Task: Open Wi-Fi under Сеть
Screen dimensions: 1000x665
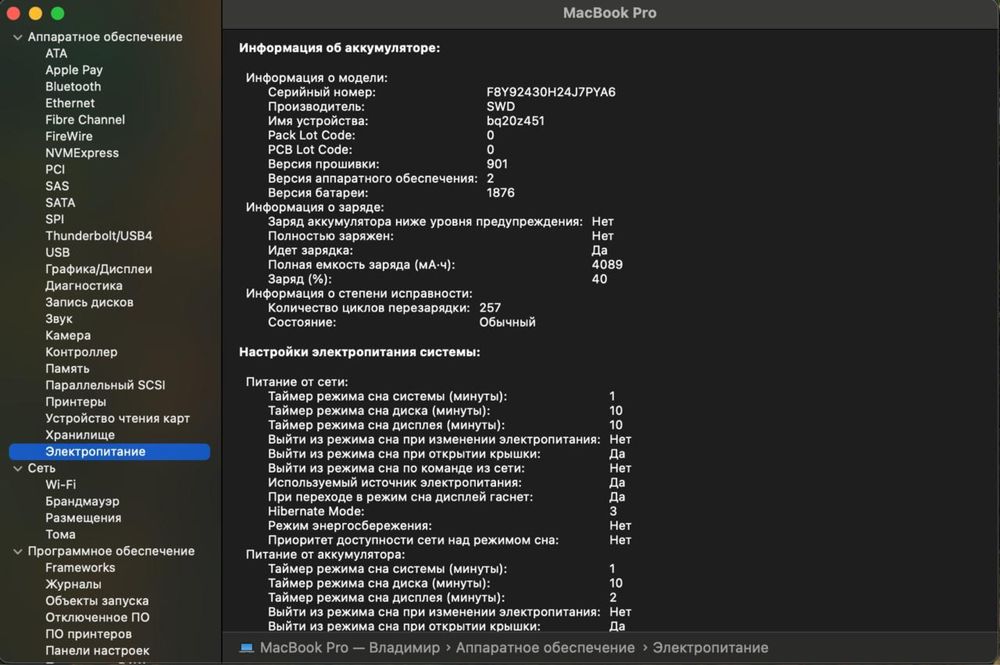Action: pyautogui.click(x=61, y=485)
